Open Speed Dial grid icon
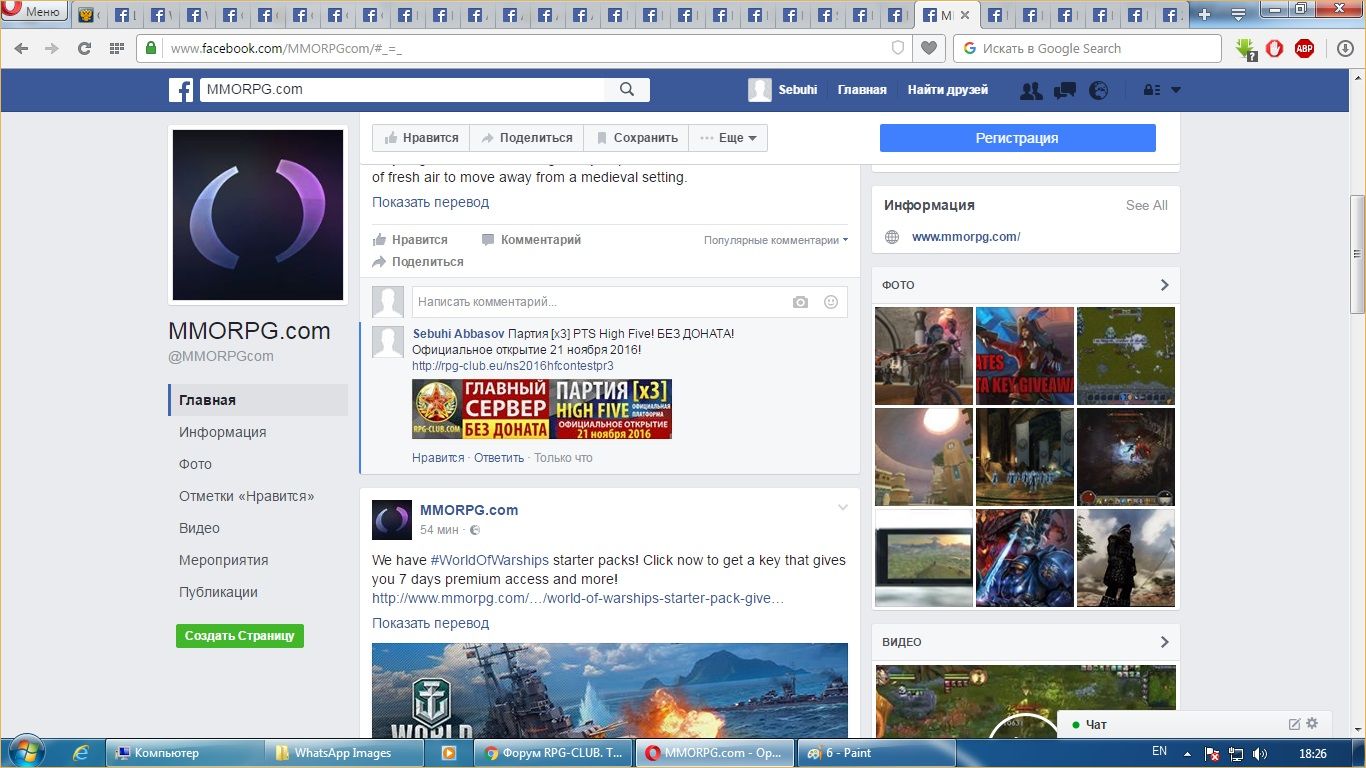 116,48
